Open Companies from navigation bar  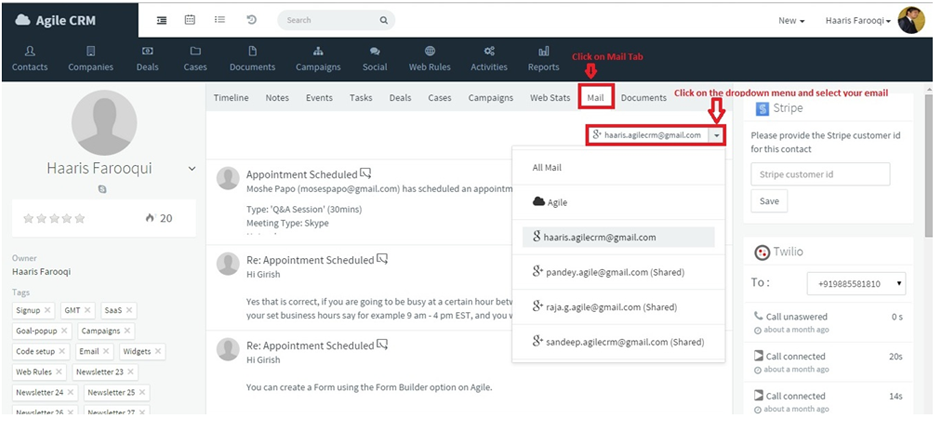91,59
